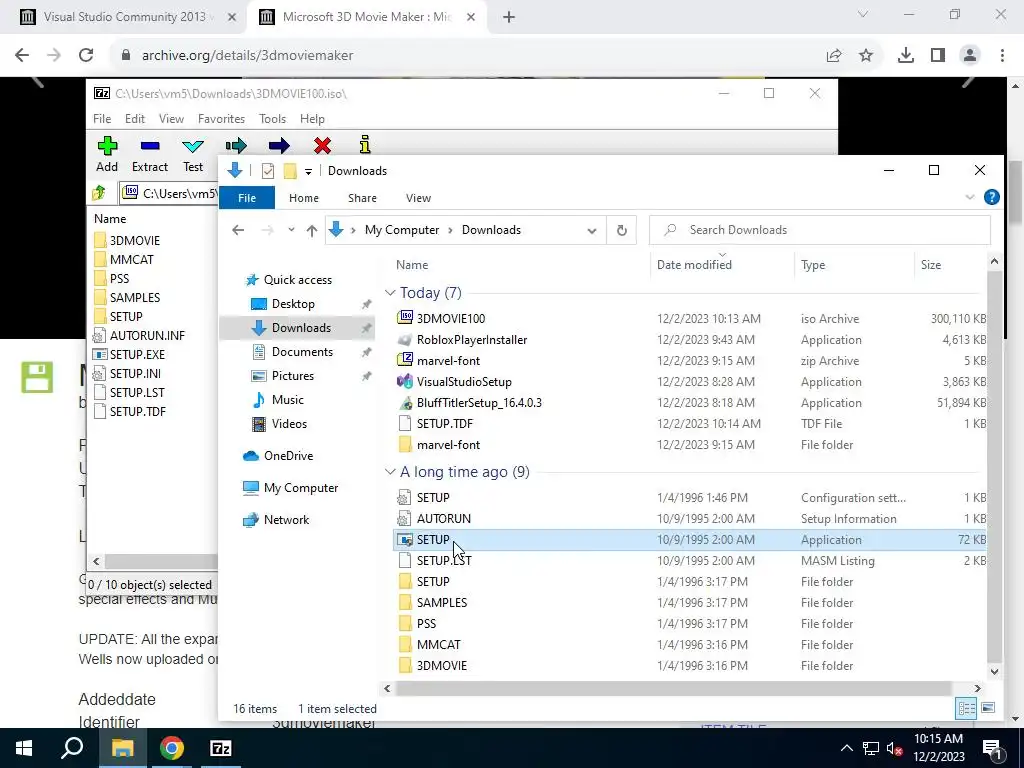
Task: Select OneDrive in navigation pane
Action: coord(288,456)
